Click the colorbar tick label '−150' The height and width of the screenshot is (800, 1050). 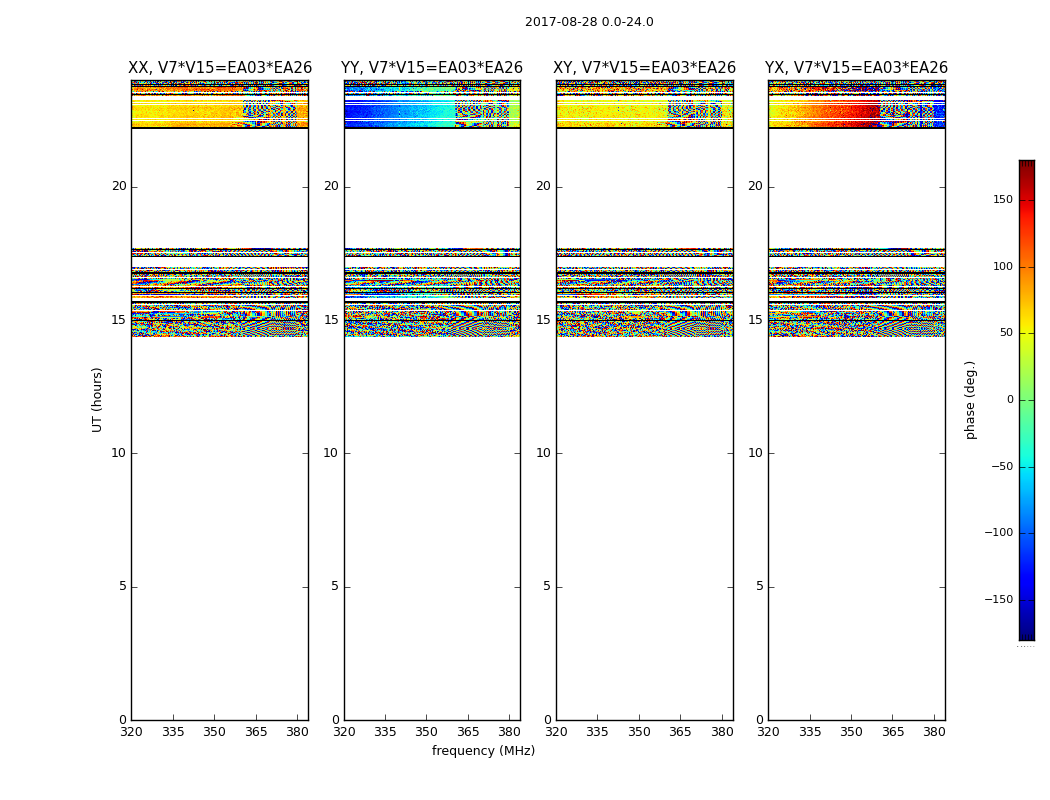(x=998, y=599)
